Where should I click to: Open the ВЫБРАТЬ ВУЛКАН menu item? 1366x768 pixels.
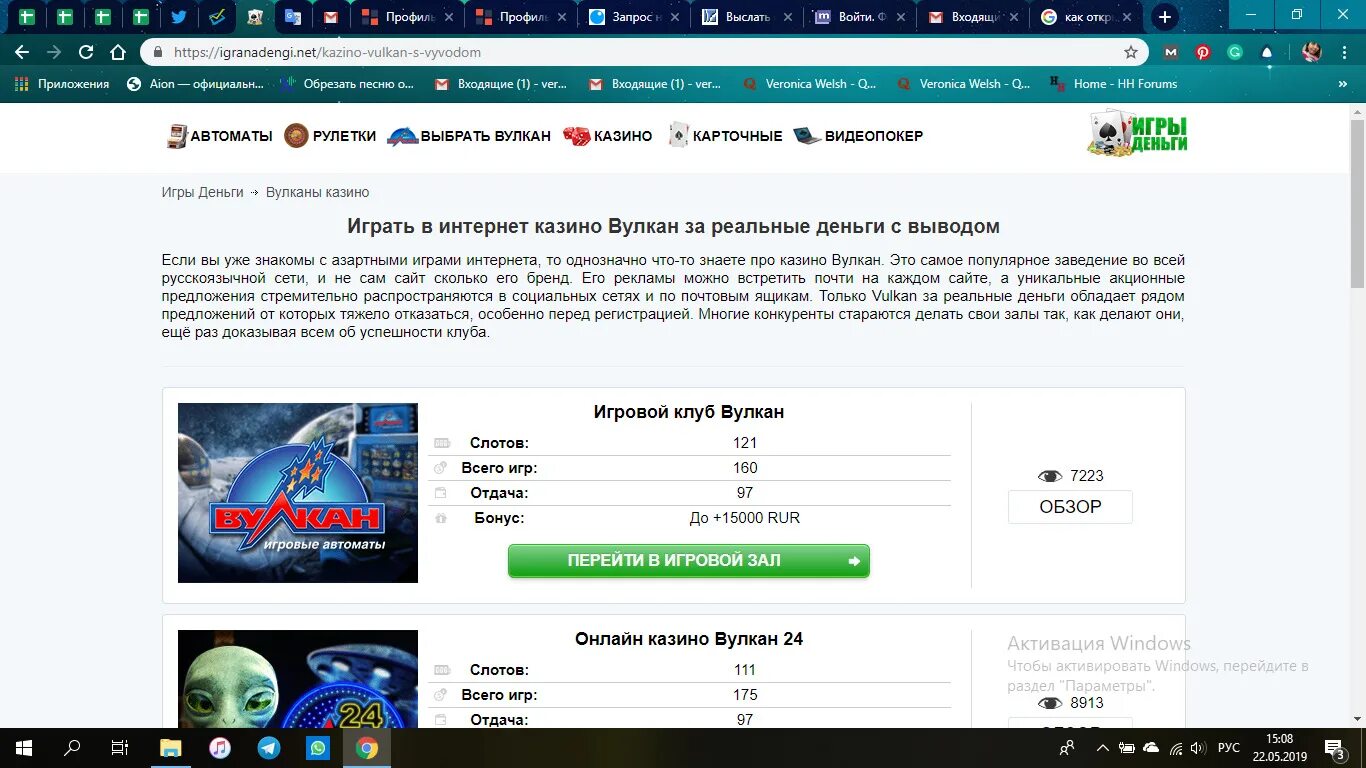point(469,136)
